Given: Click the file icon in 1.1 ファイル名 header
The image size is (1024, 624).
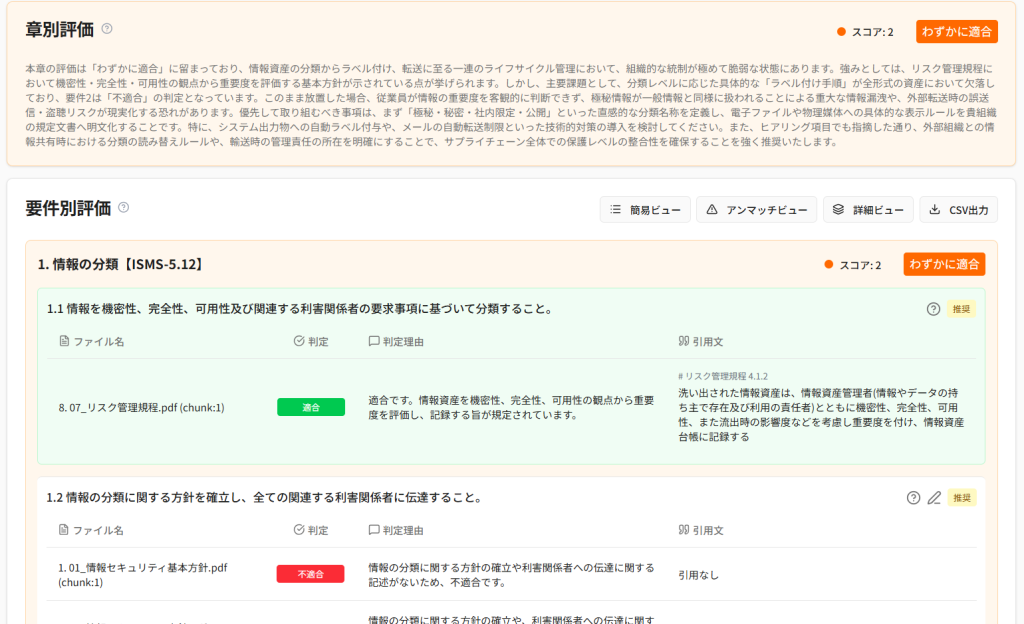Looking at the screenshot, I should 65,341.
